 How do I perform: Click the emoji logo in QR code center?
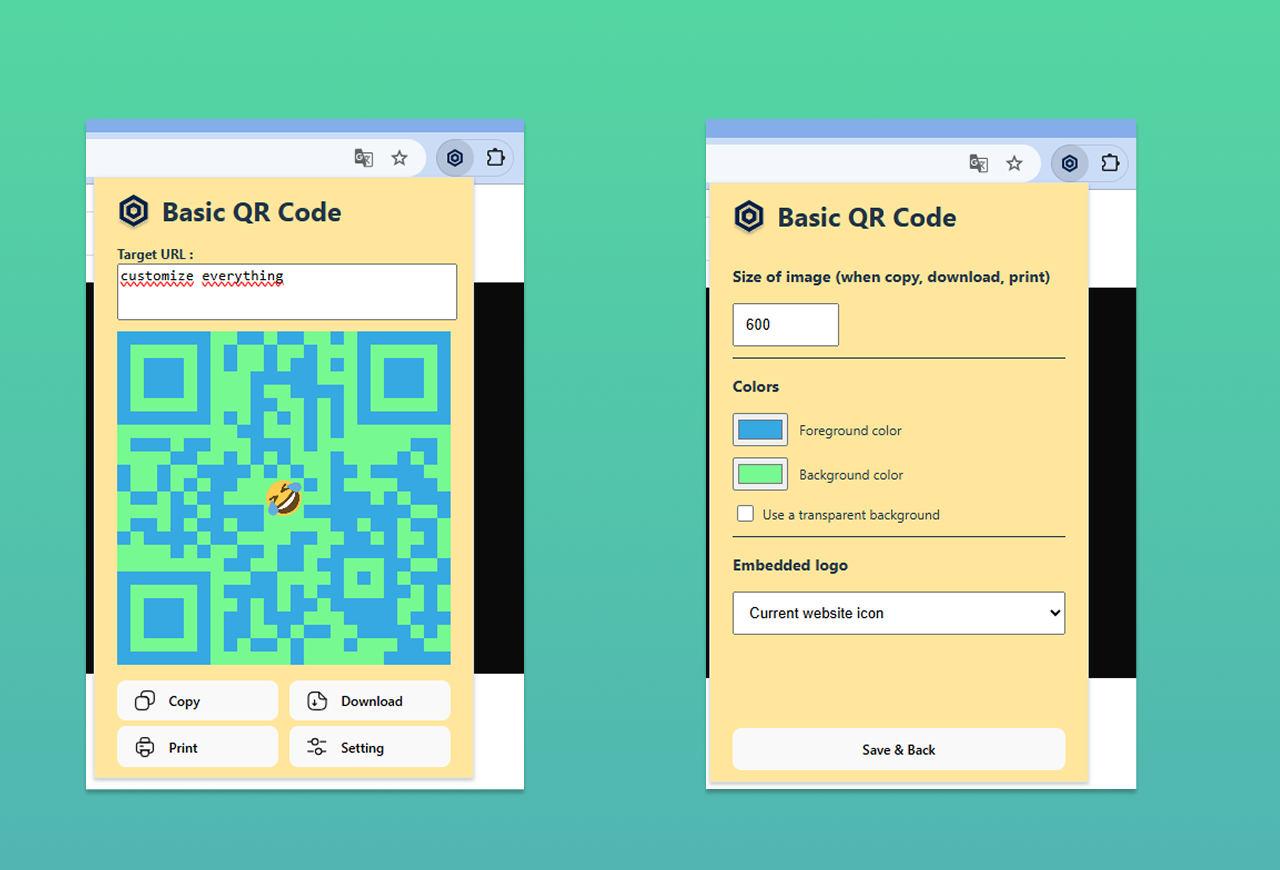coord(284,498)
